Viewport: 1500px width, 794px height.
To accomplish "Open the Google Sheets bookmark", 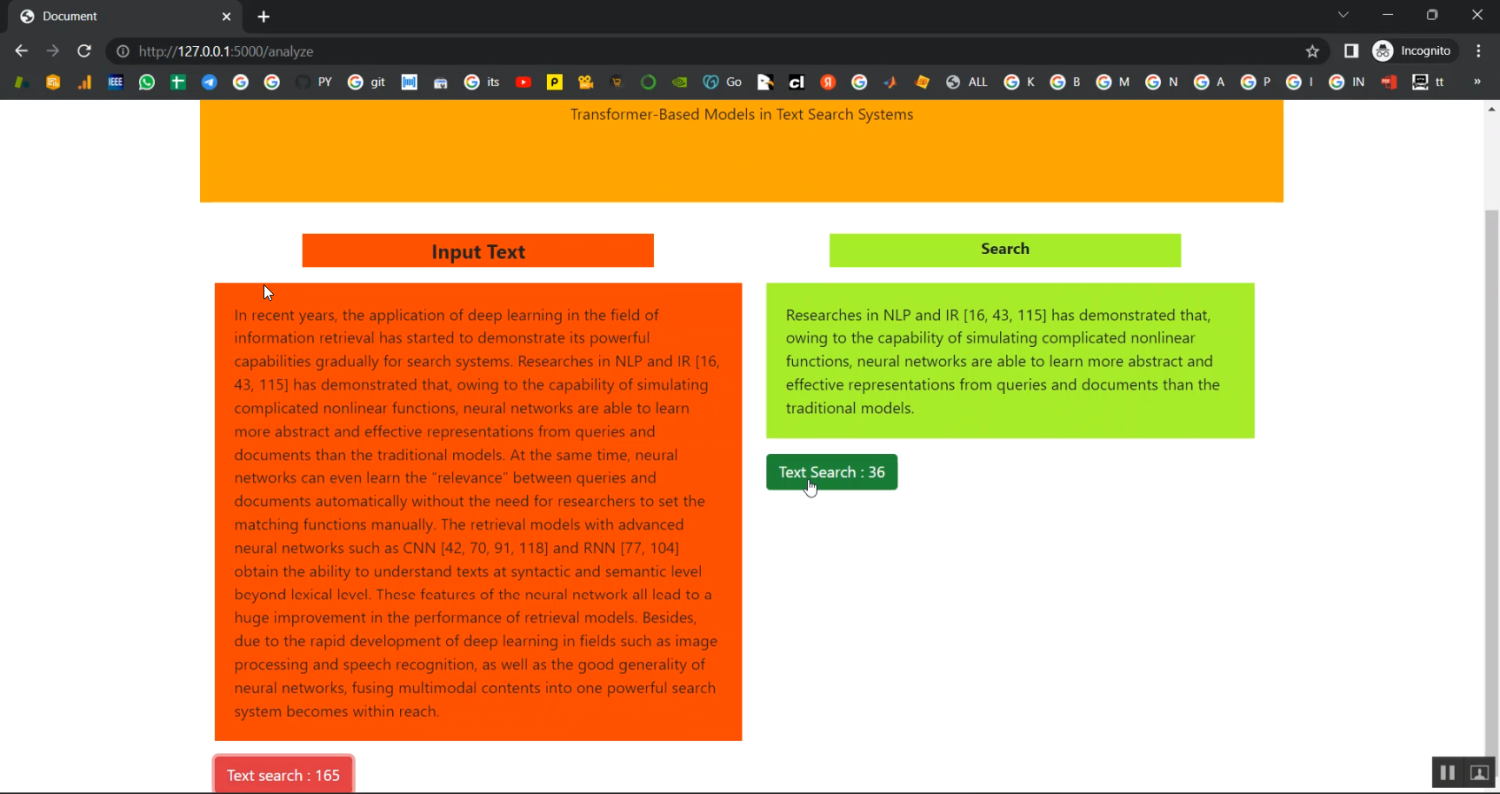I will [x=177, y=82].
